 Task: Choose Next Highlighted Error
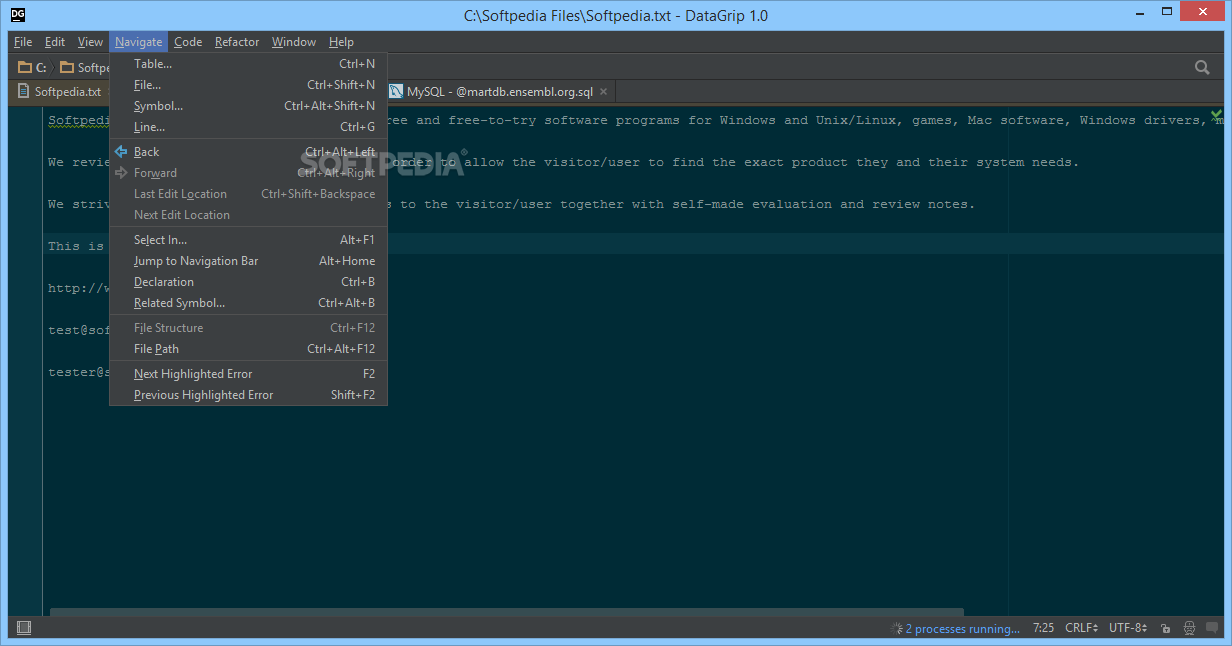pyautogui.click(x=248, y=374)
